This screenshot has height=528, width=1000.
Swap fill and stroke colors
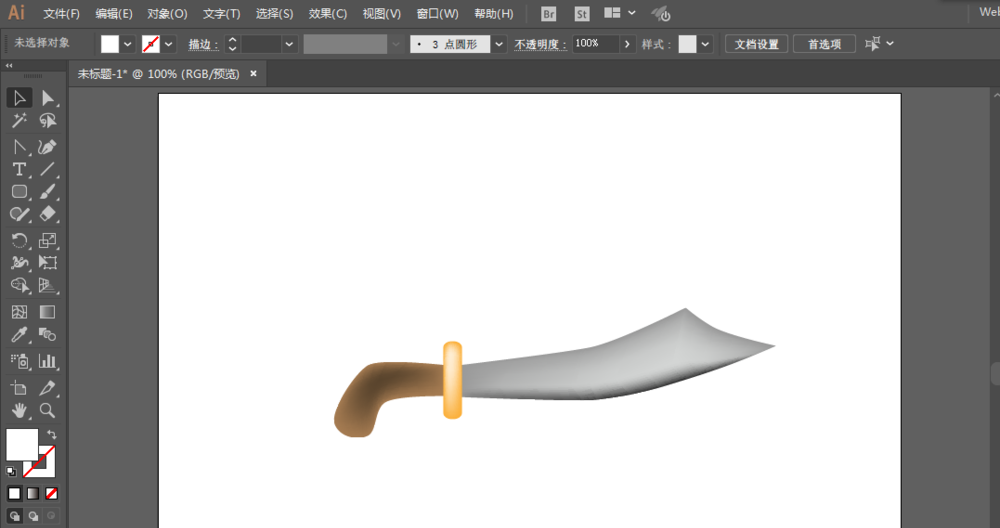51,434
